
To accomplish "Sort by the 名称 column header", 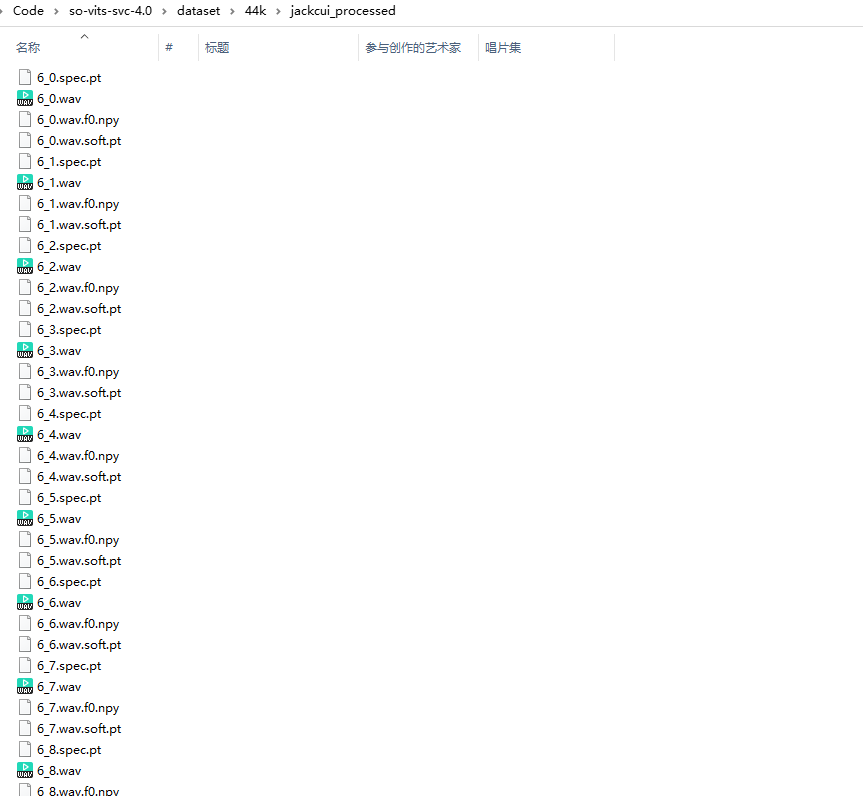I will [28, 48].
